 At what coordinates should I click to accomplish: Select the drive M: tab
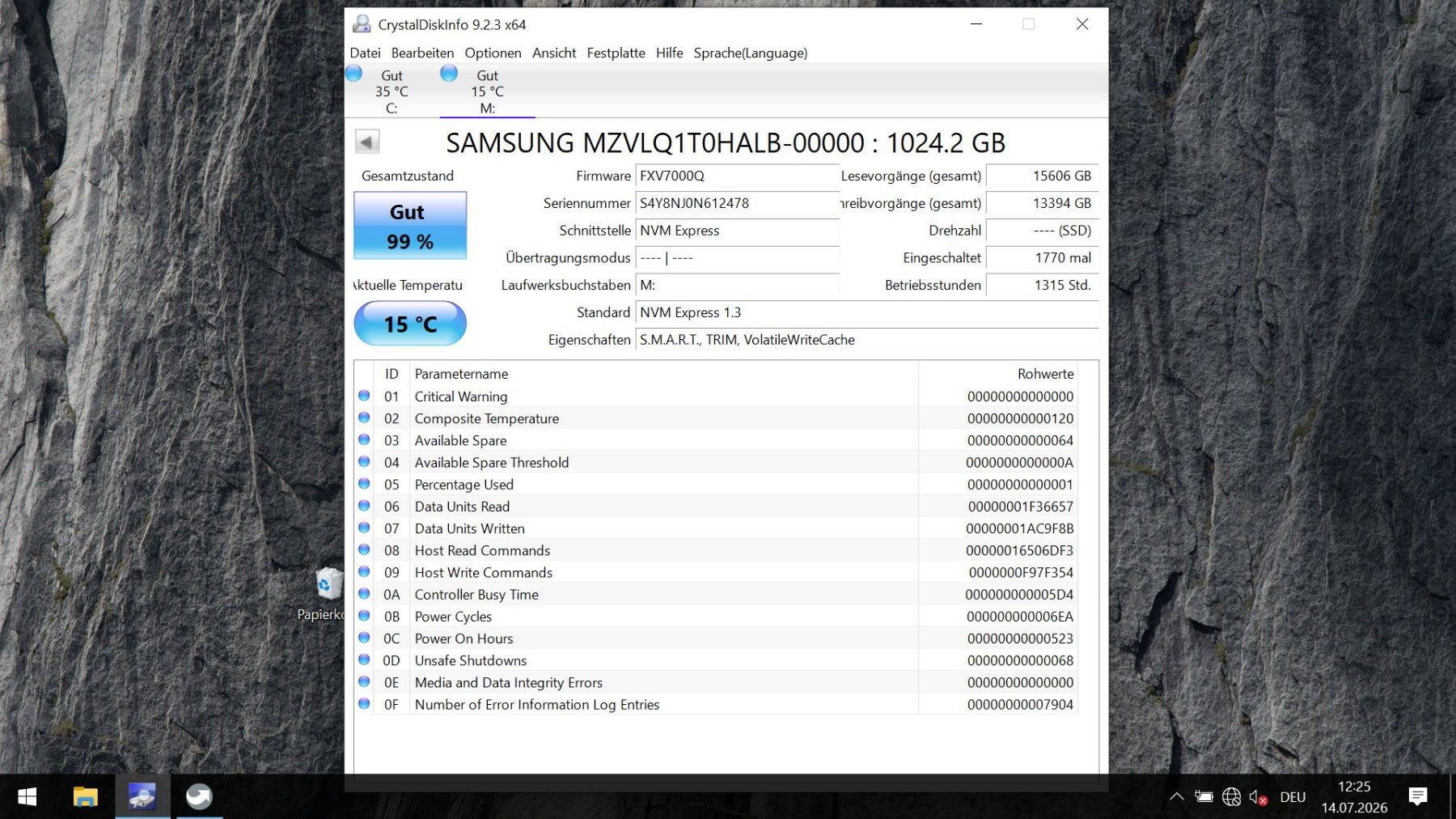(x=487, y=91)
